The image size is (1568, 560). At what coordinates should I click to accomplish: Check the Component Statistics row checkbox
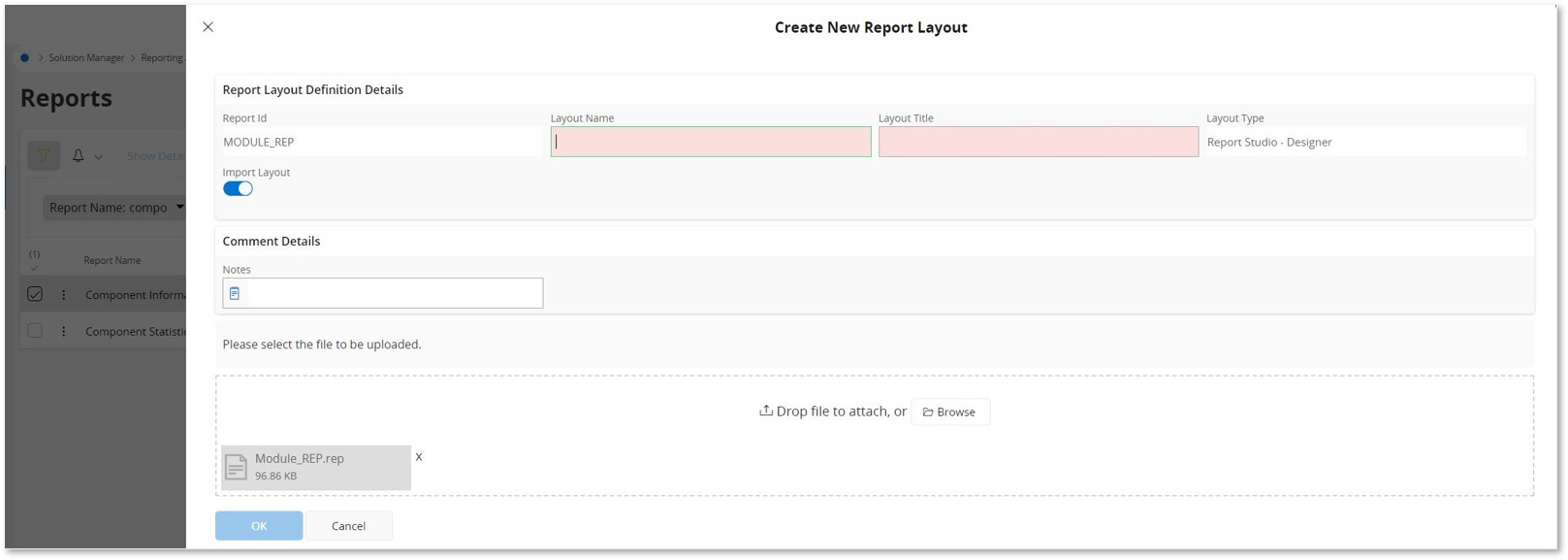(35, 331)
